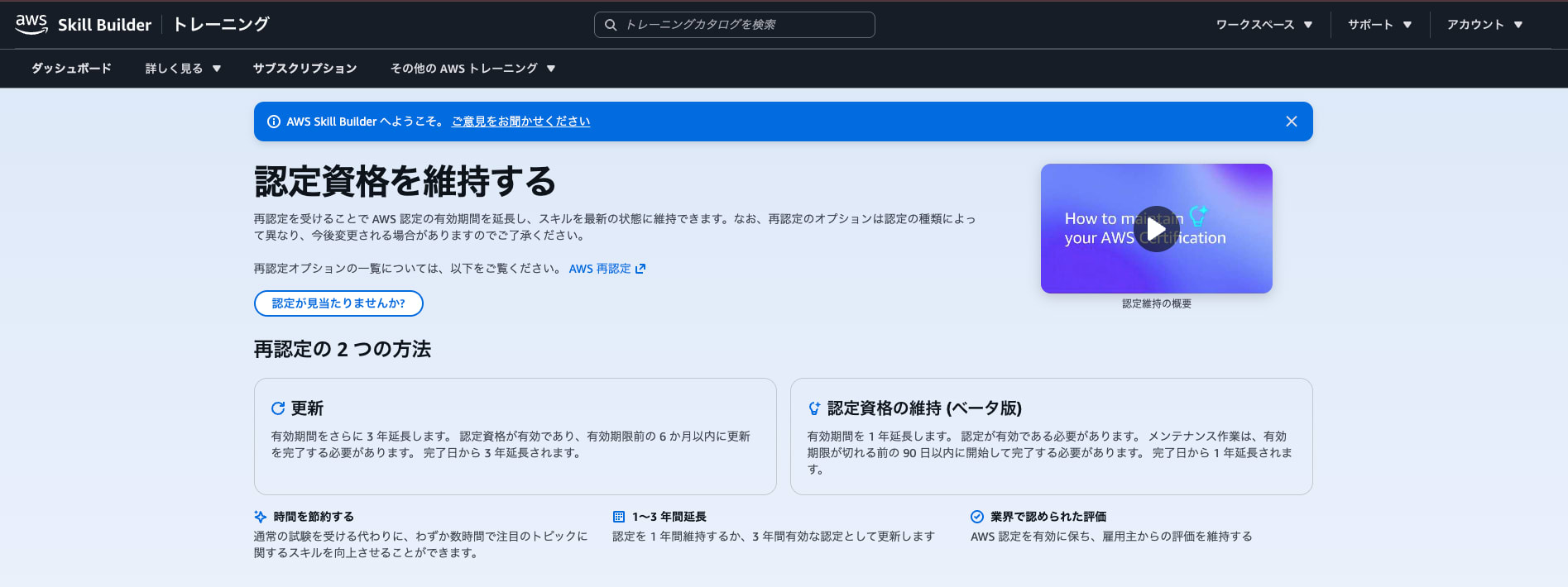
Task: Click the トレーニング header label
Action: [x=221, y=25]
